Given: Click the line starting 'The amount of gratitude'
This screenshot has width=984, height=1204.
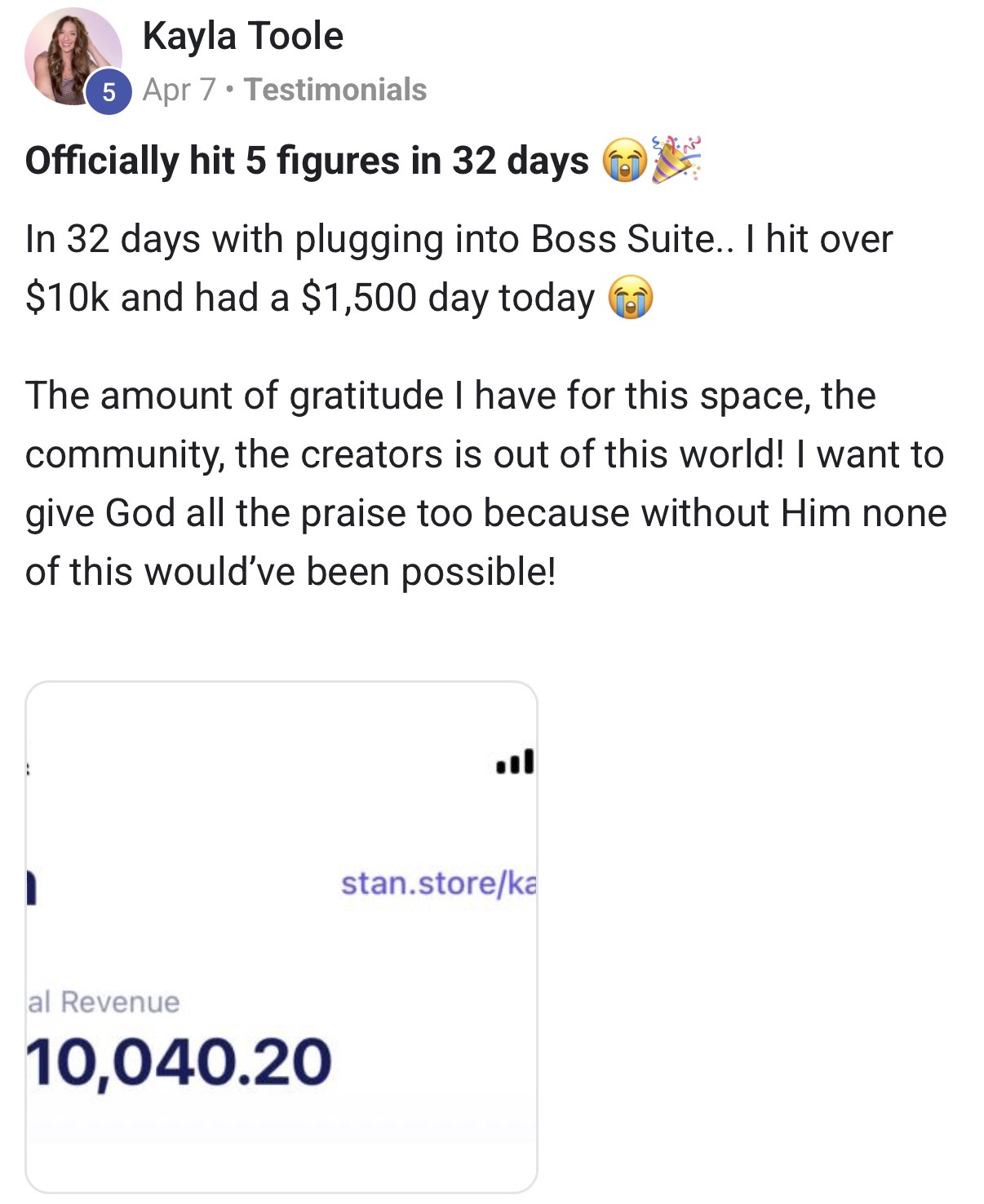Looking at the screenshot, I should [450, 396].
